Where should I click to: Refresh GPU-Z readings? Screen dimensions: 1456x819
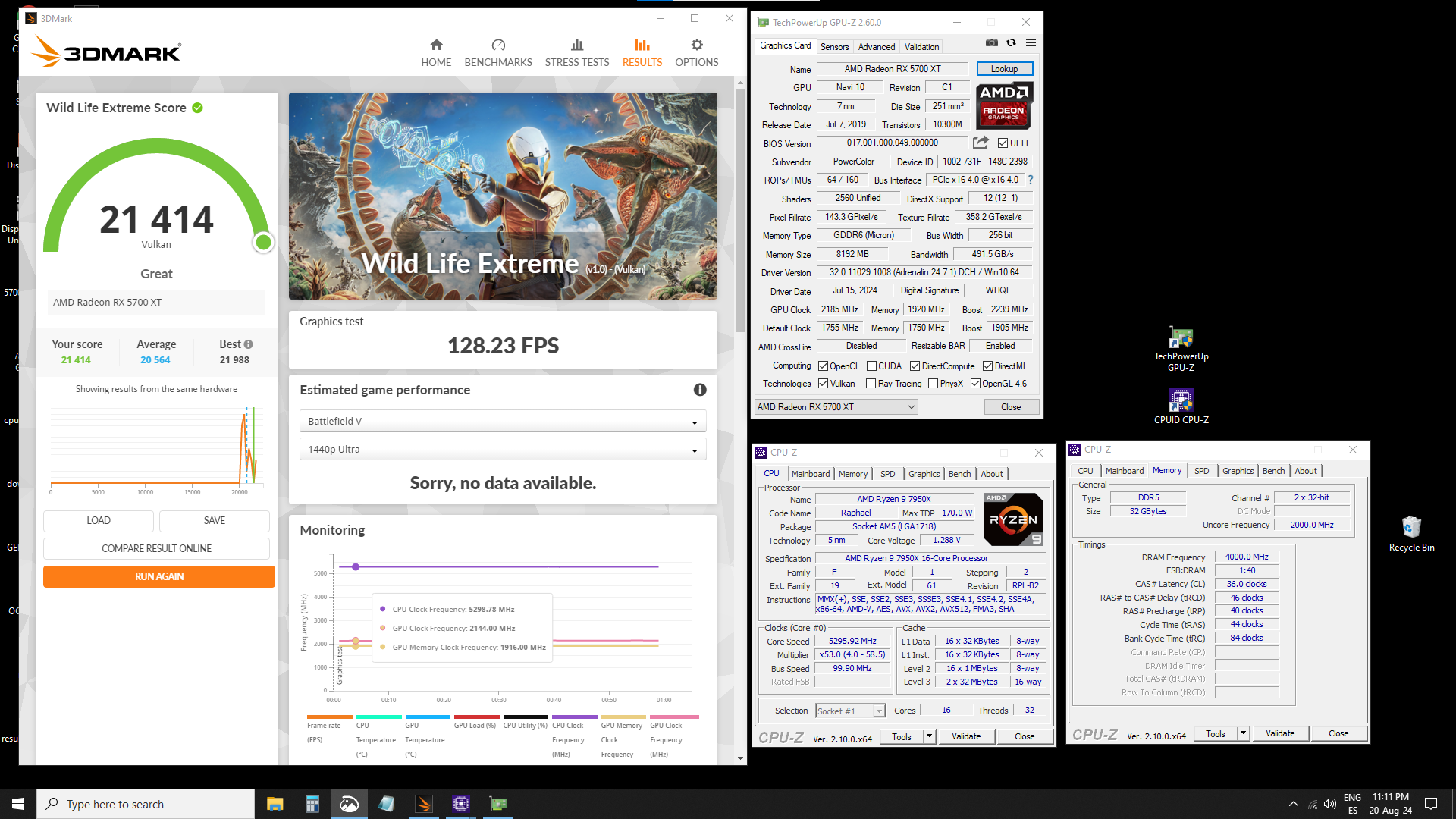(1011, 43)
